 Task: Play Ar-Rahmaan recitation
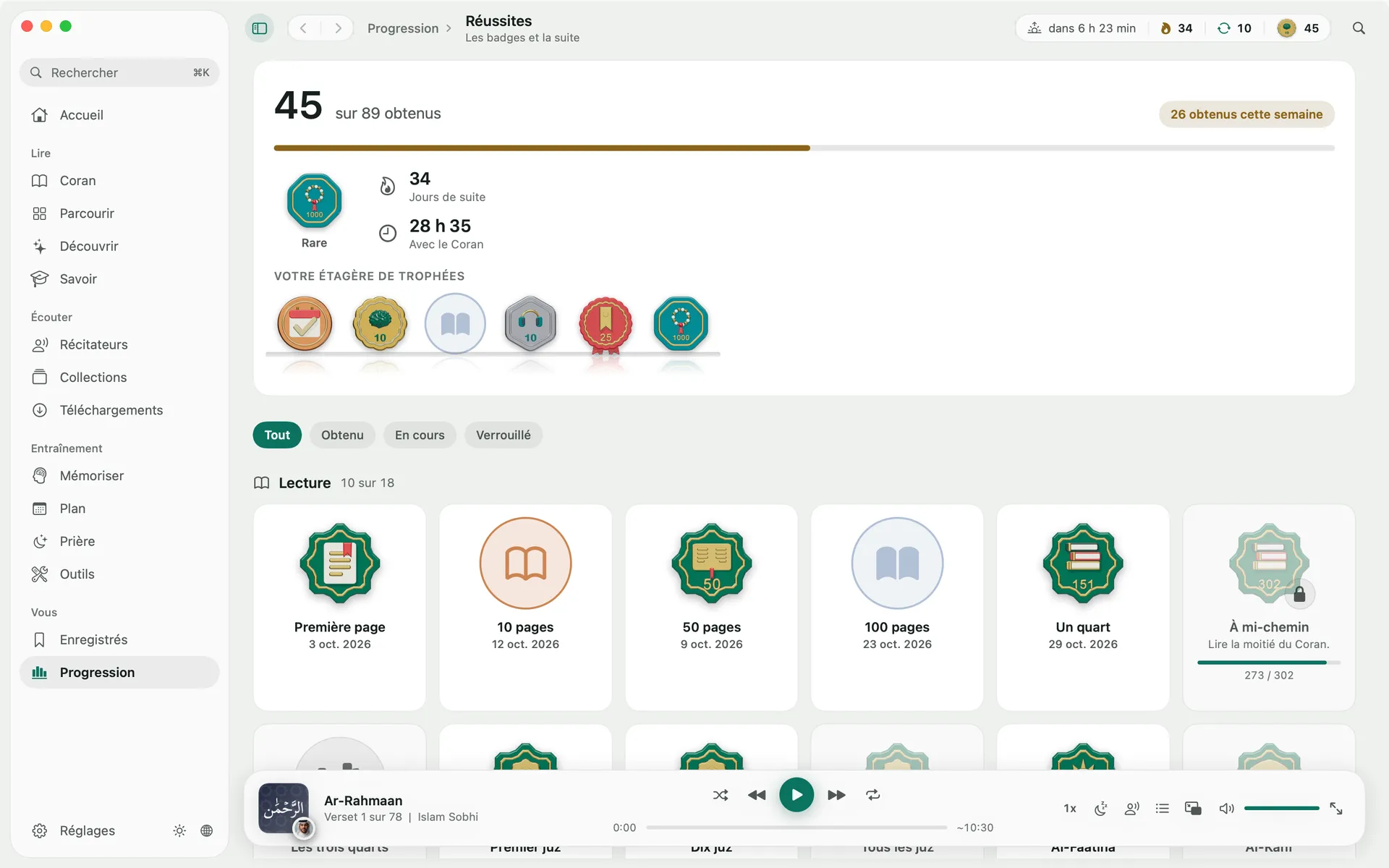coord(797,795)
